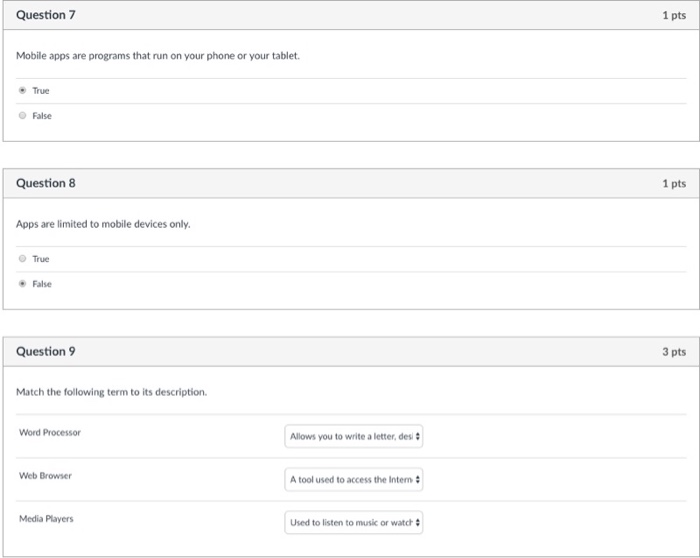Click the 'Media Players' term label
This screenshot has width=700, height=558.
tap(46, 519)
